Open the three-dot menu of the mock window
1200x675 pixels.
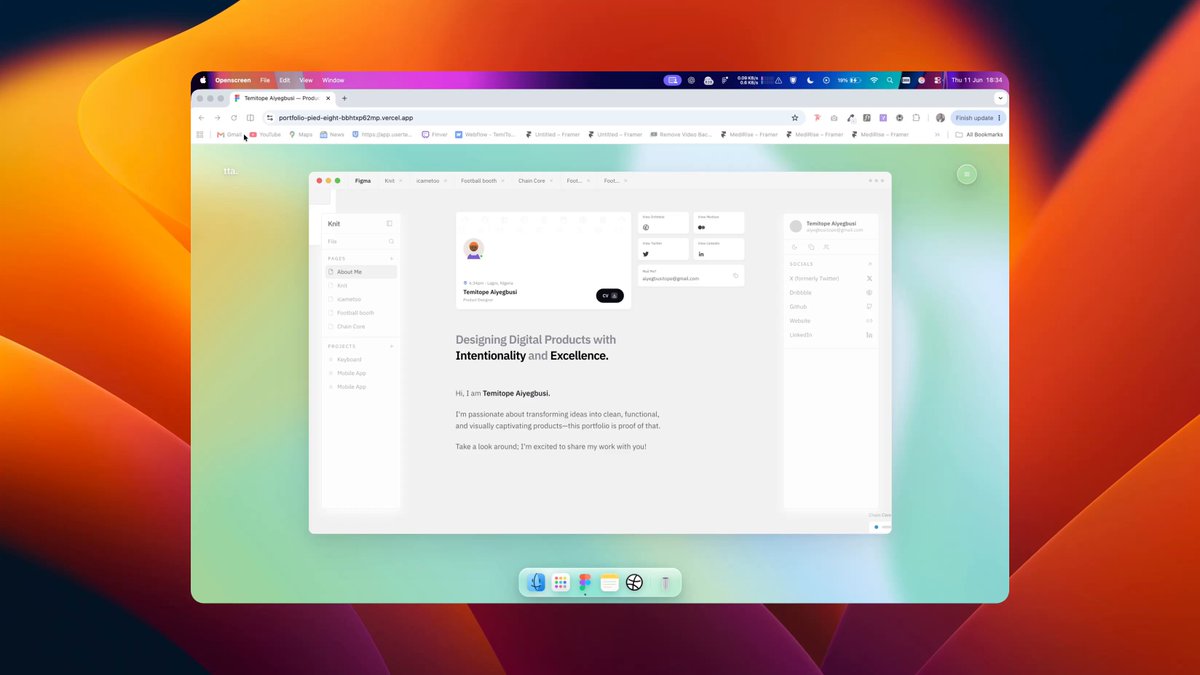click(x=877, y=181)
